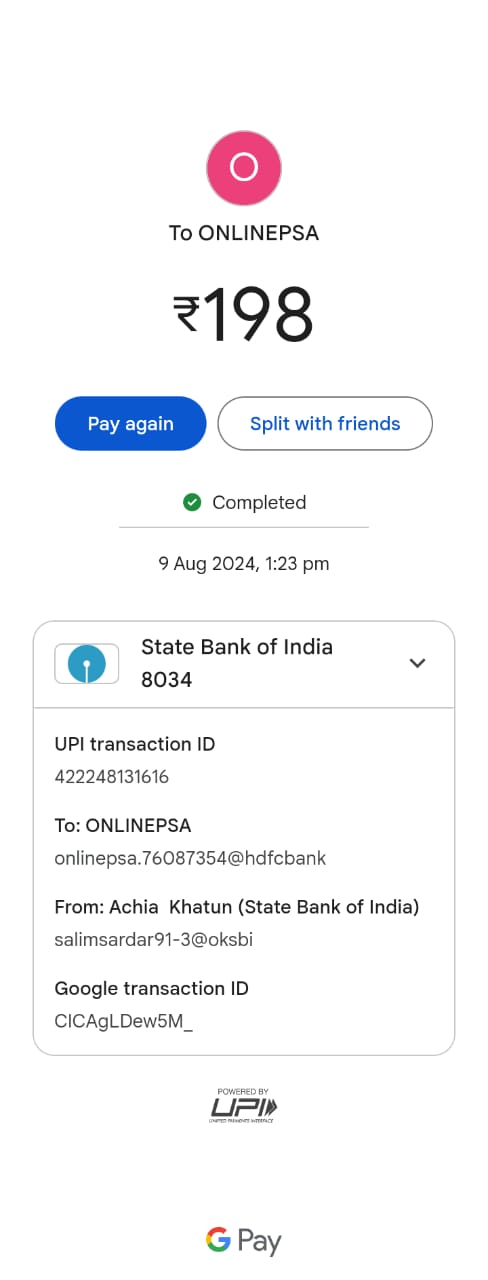
Task: Click the UPI powered-by logo
Action: coord(244,1105)
